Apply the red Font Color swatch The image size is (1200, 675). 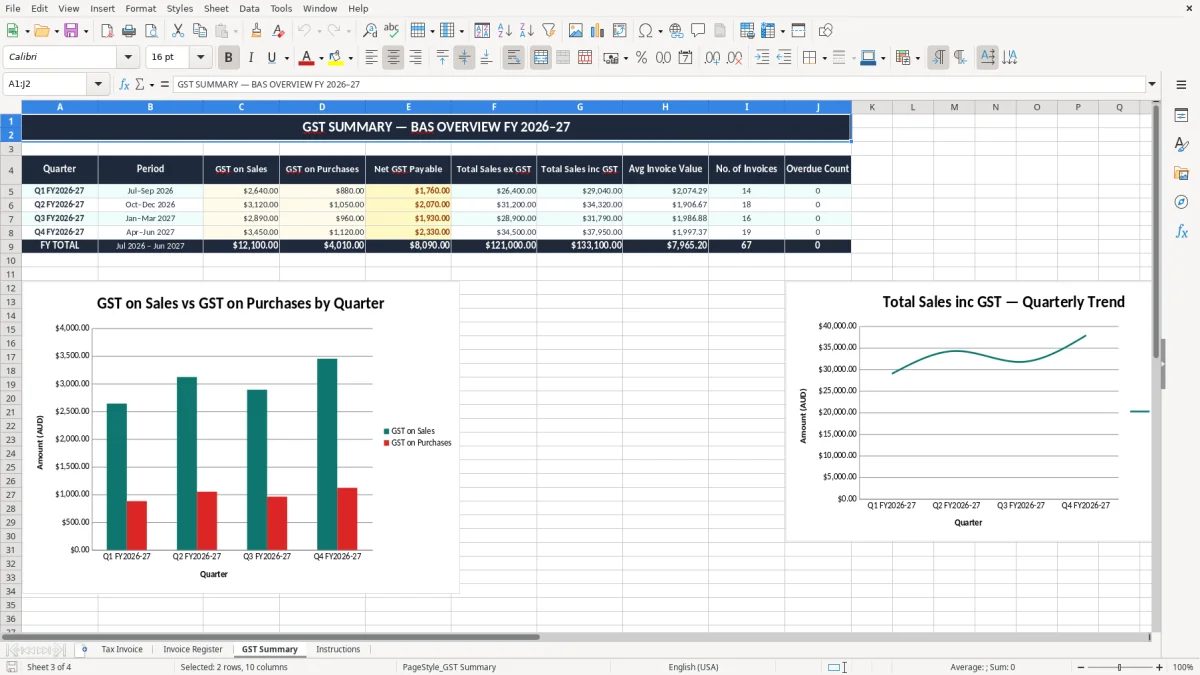point(307,58)
